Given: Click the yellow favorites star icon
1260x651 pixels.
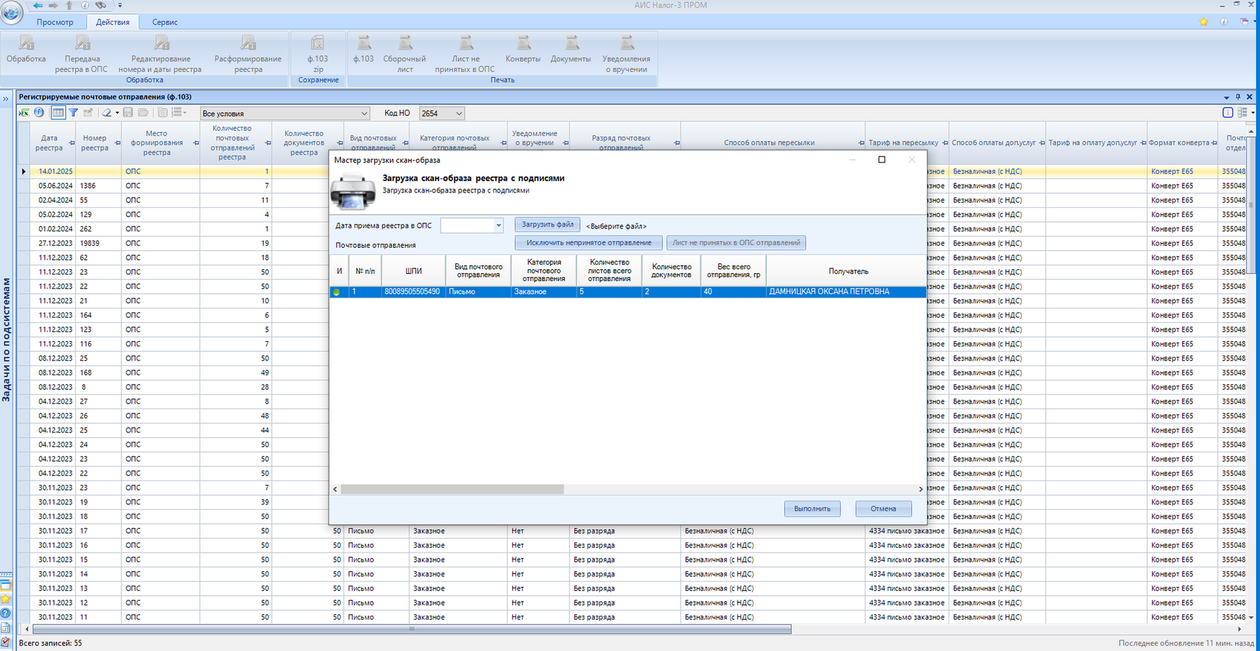Looking at the screenshot, I should [1204, 21].
